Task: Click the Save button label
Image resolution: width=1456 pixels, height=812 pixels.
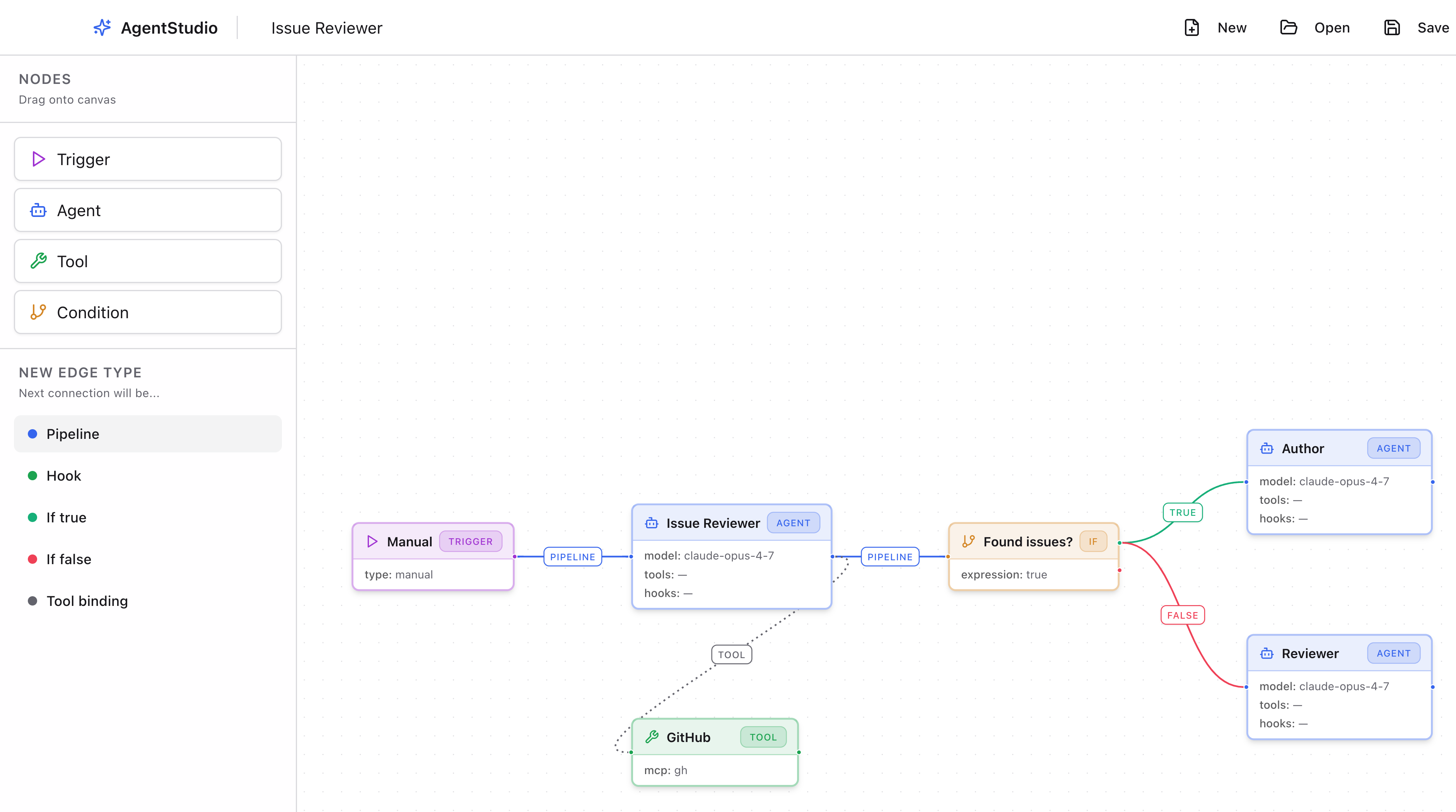Action: point(1433,28)
